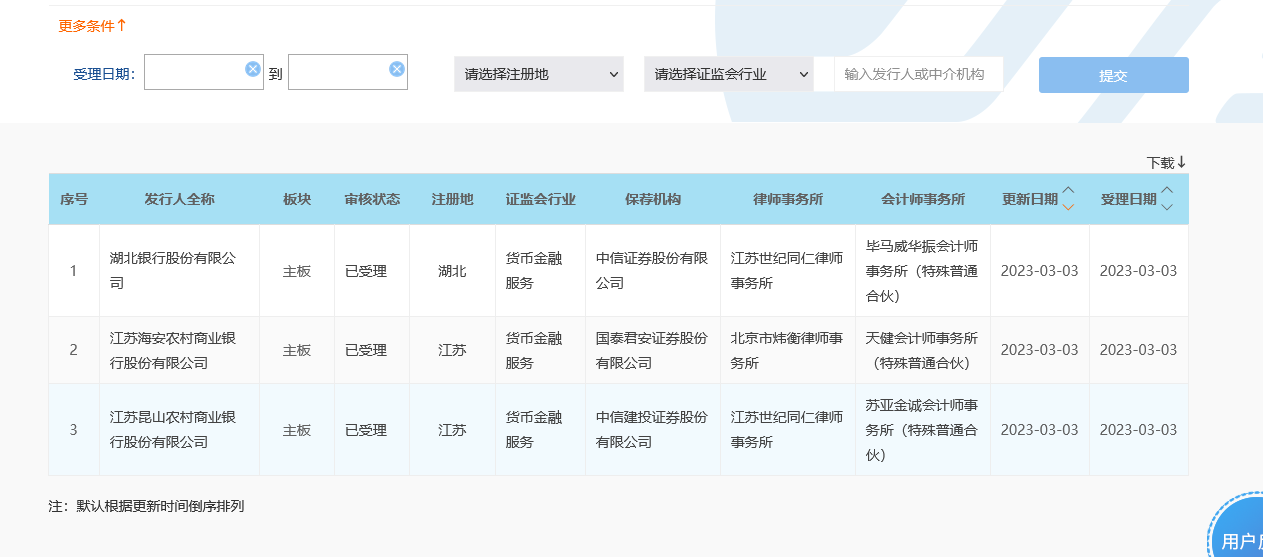Click 货币金融服务 cell in 江苏昆山 row
Screen dimensions: 1263x557
540,430
